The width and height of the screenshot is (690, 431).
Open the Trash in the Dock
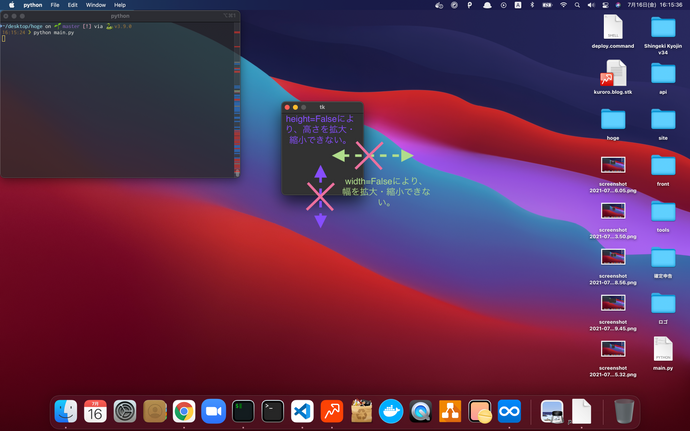click(x=624, y=411)
